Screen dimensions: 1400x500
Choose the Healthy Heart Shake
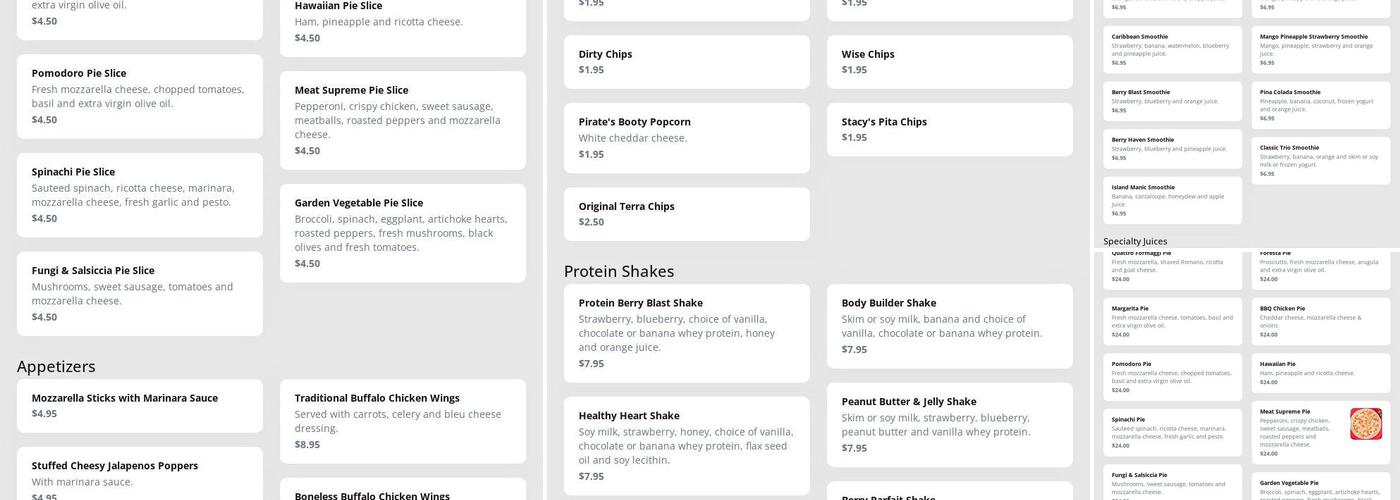[x=686, y=445]
